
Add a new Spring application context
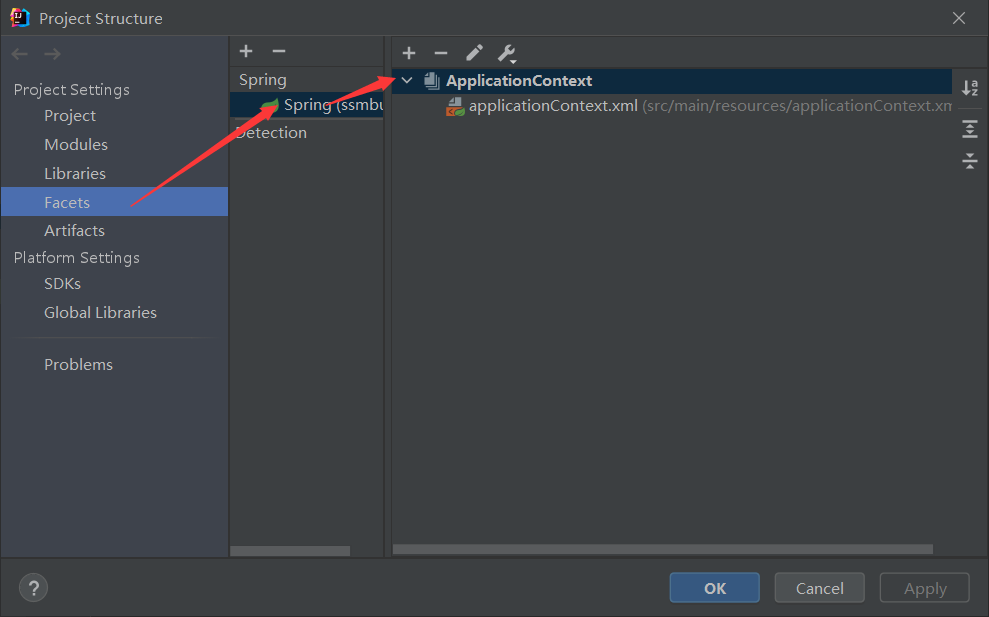click(x=409, y=53)
